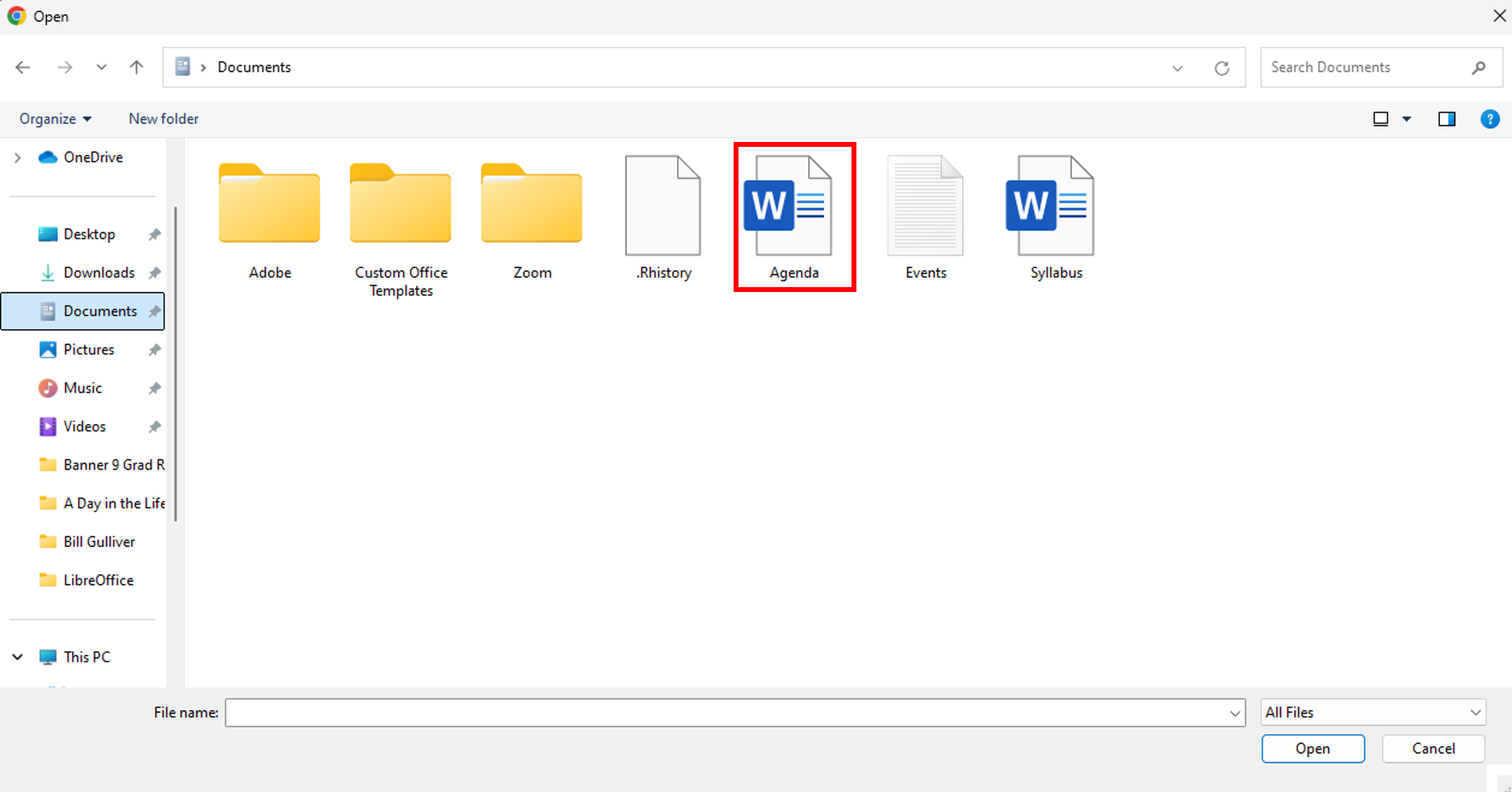Image resolution: width=1512 pixels, height=792 pixels.
Task: Select Documents in the sidebar
Action: pyautogui.click(x=100, y=311)
